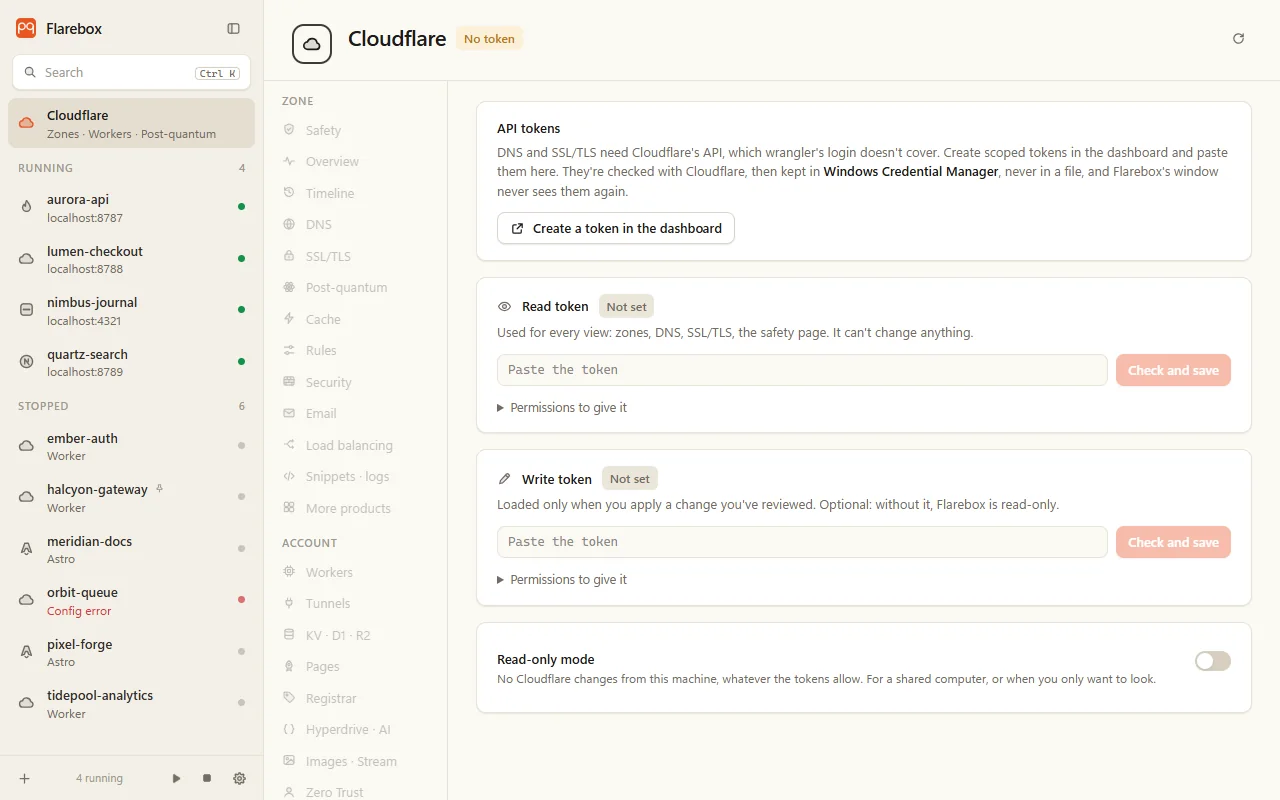
Task: Click the lightning icon next to Cache
Action: (289, 319)
